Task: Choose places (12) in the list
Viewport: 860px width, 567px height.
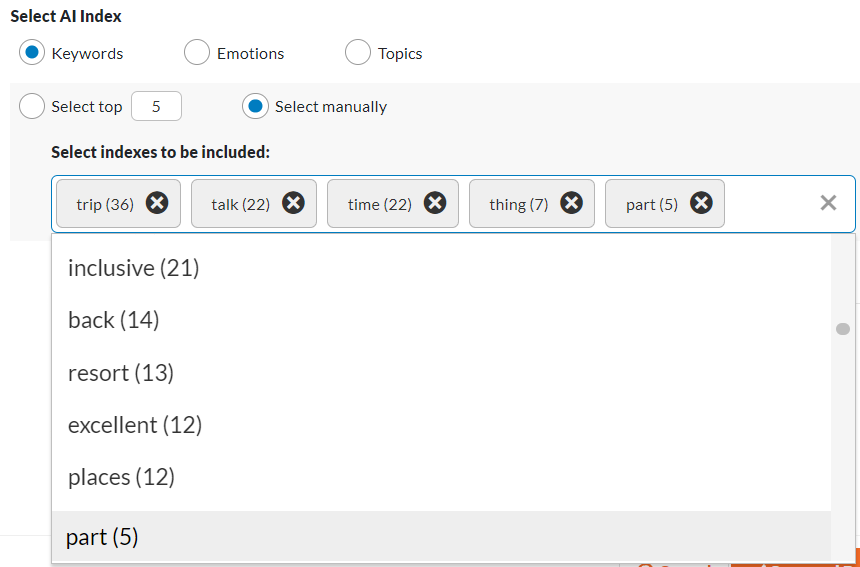Action: [x=442, y=477]
